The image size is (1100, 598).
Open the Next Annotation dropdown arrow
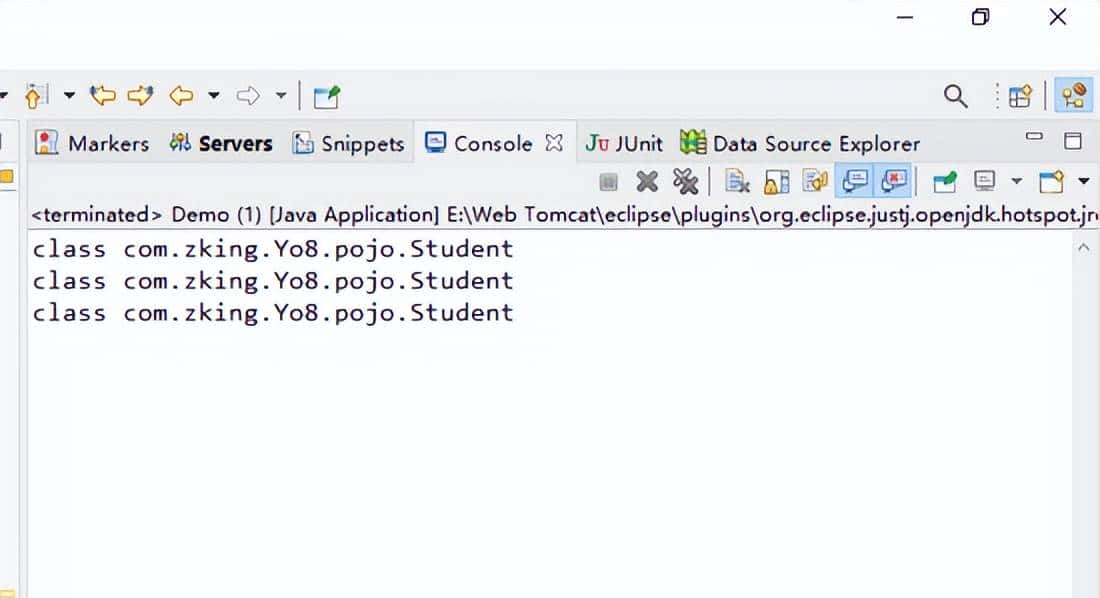pyautogui.click(x=69, y=95)
